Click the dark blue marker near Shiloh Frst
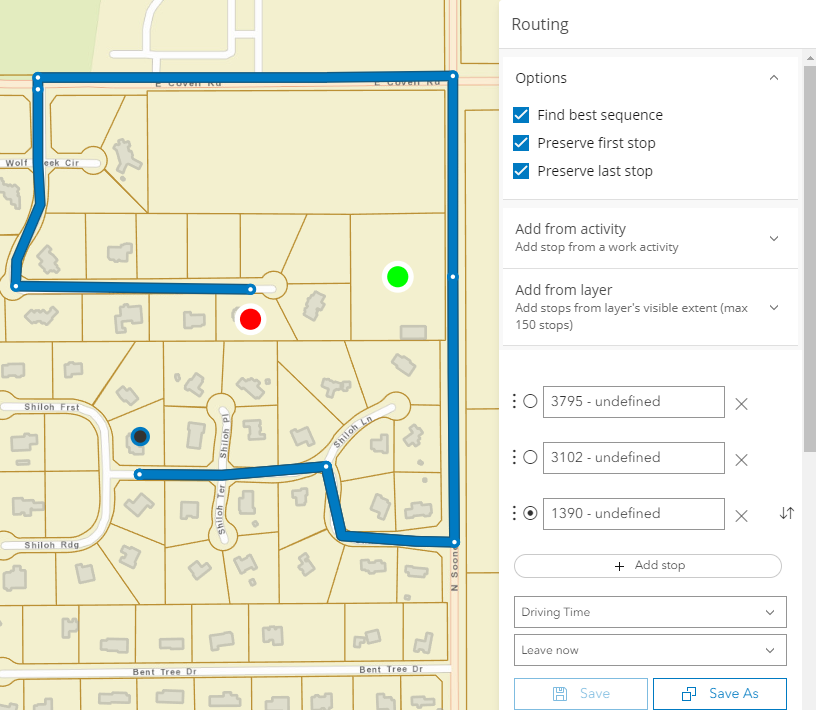The image size is (816, 710). [140, 436]
